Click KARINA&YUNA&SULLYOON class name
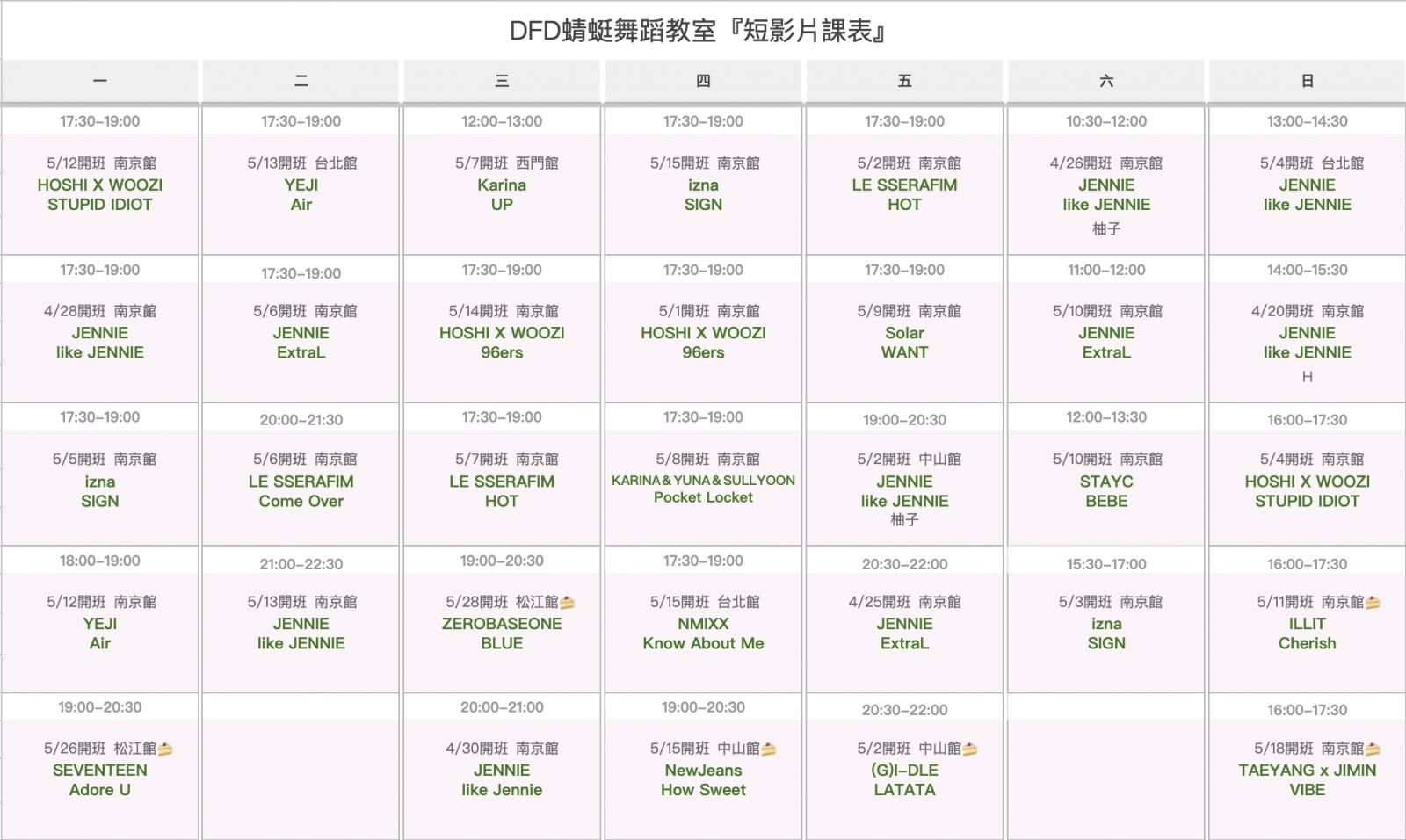Viewport: 1406px width, 840px height. pyautogui.click(x=703, y=481)
